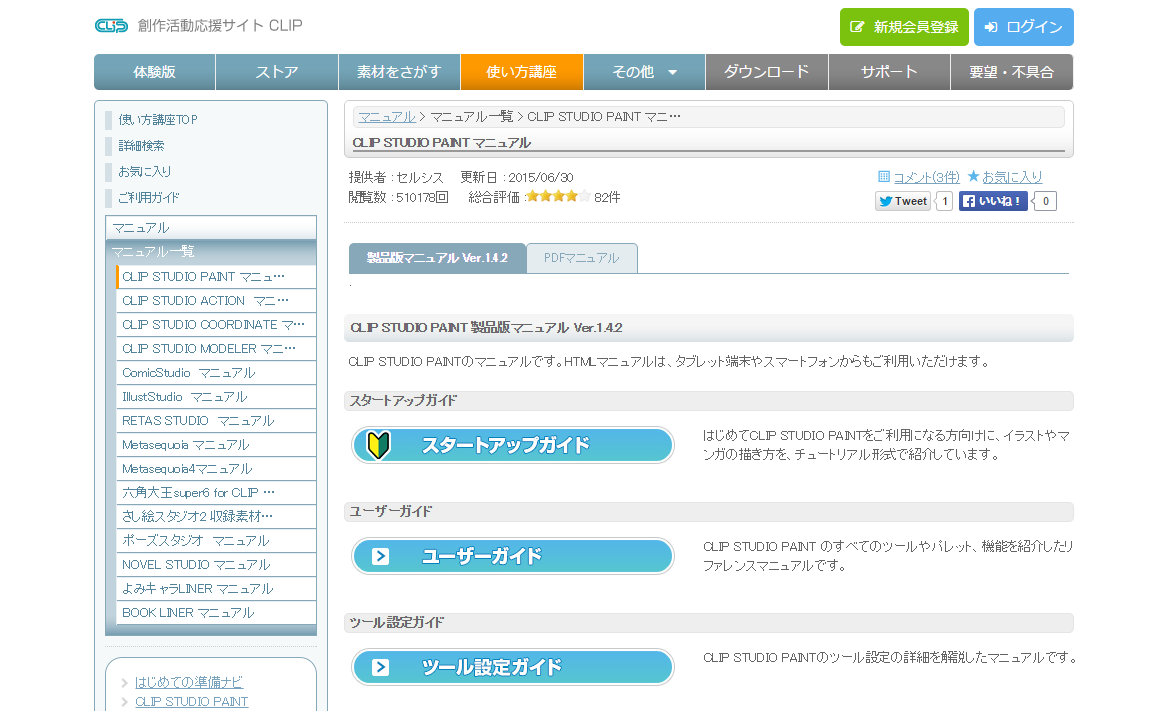Open CLIP STUDIO ACTION manual sidebar entry

pos(216,301)
